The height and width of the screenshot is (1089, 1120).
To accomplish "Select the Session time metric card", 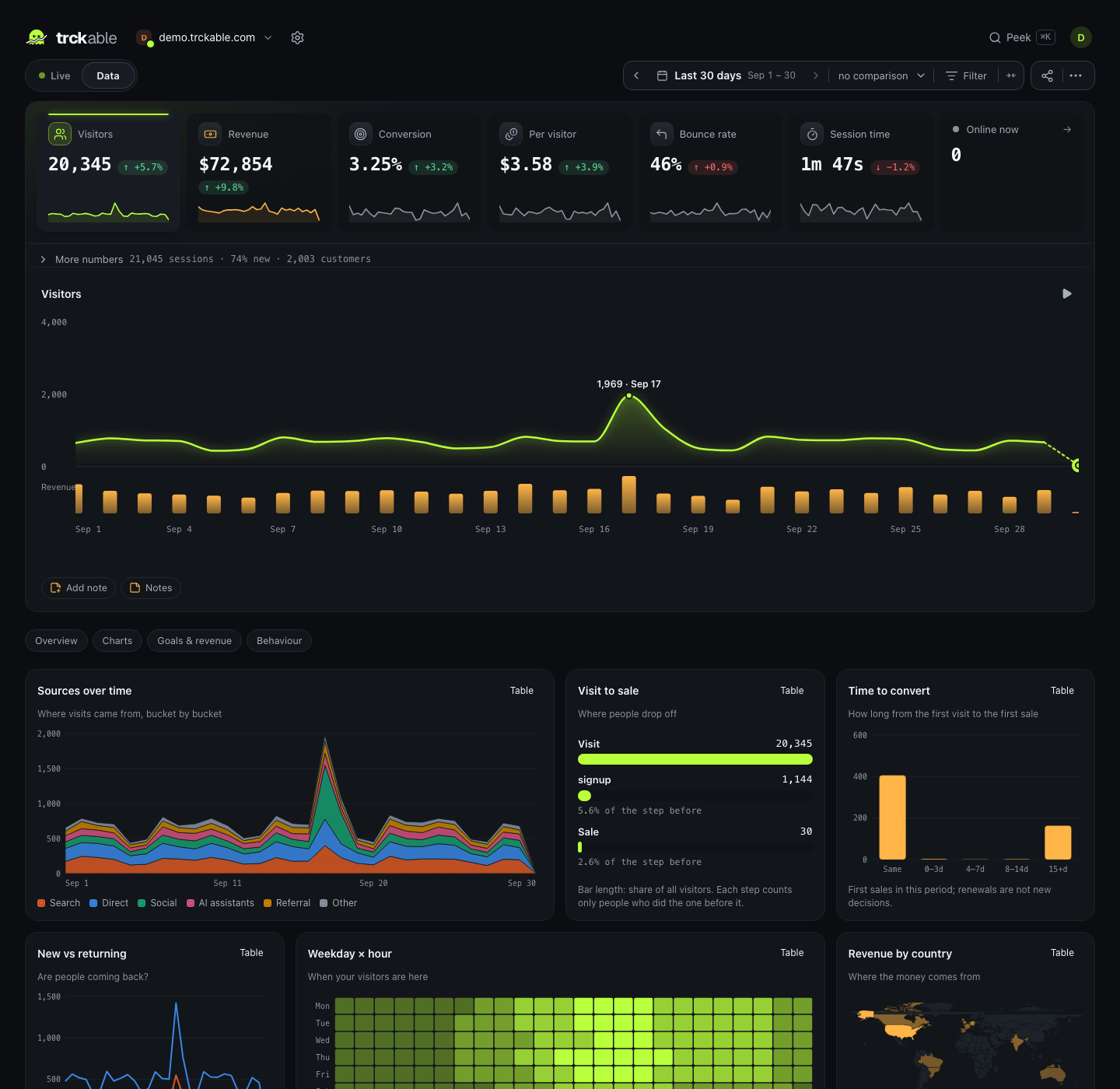I will click(861, 172).
